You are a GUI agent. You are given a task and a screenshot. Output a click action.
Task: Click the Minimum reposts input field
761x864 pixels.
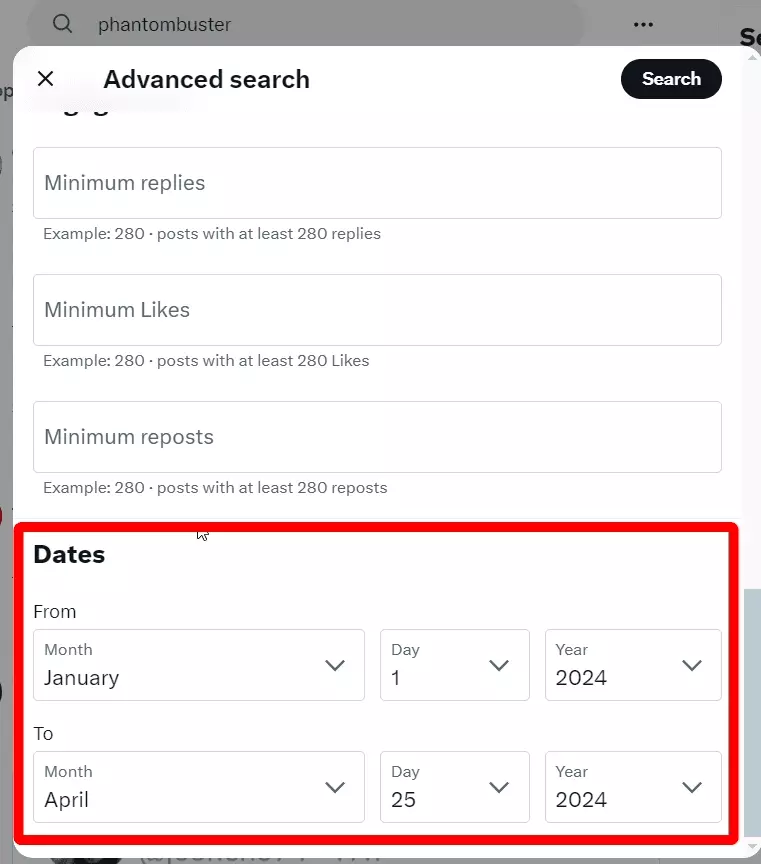[x=377, y=437]
